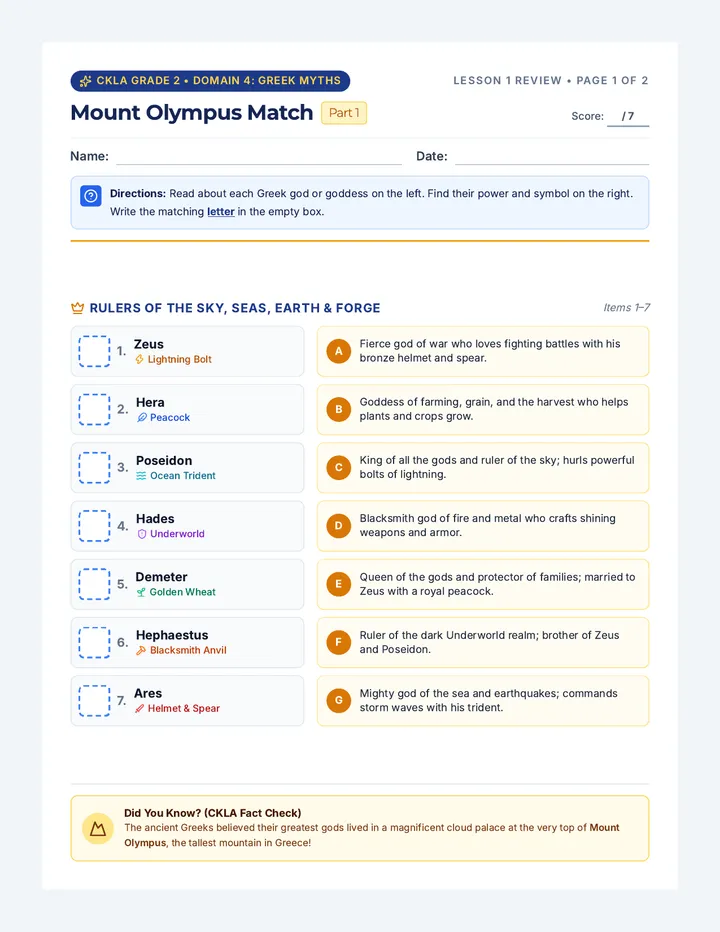Click the ocean waves icon under Poseidon
Screen dimensions: 720x932
(142, 476)
